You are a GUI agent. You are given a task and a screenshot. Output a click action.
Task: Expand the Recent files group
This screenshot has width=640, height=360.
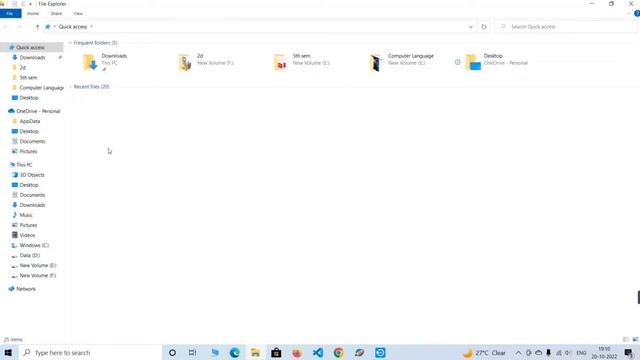tap(70, 87)
